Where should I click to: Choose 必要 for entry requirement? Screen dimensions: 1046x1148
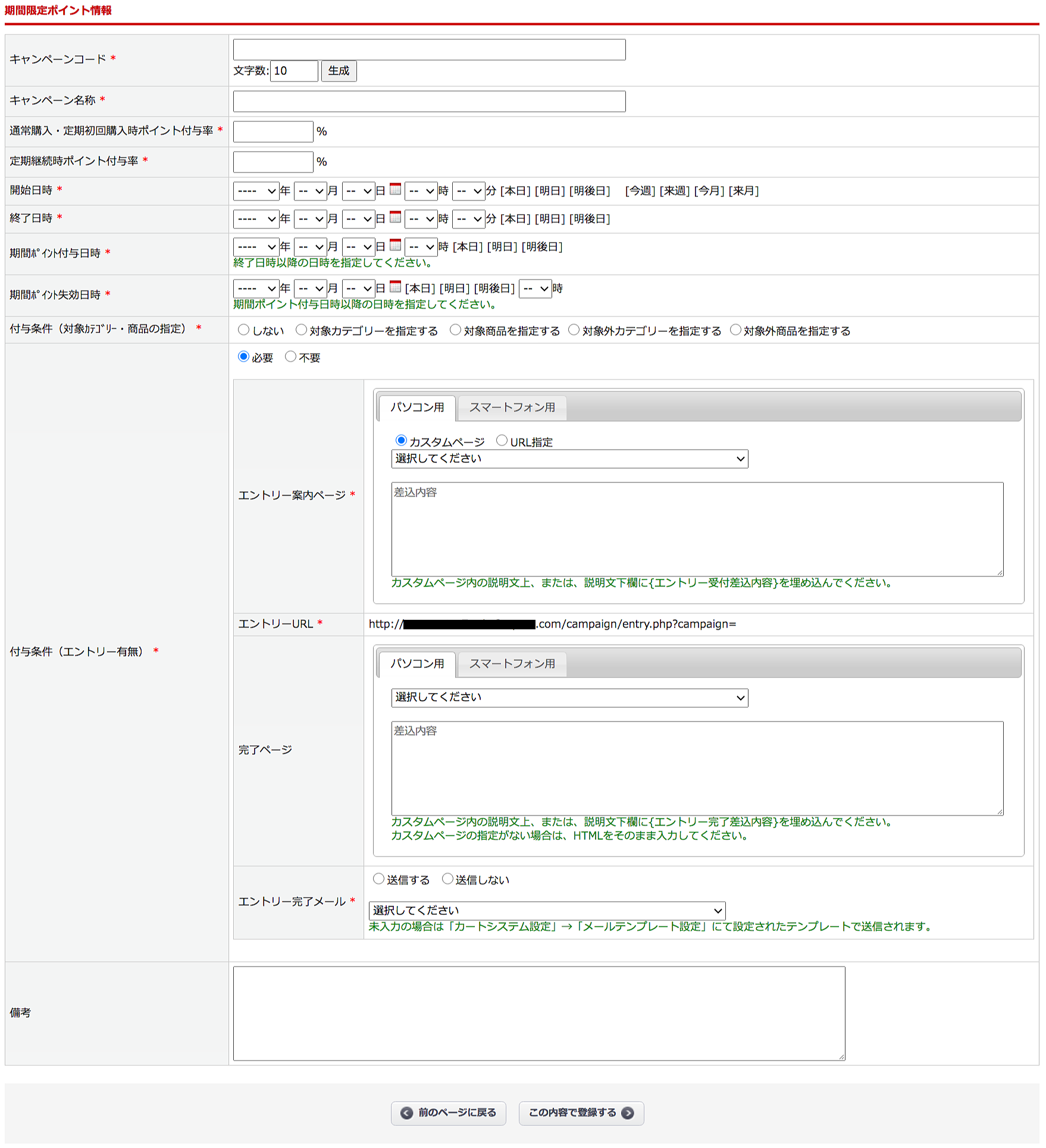point(243,357)
